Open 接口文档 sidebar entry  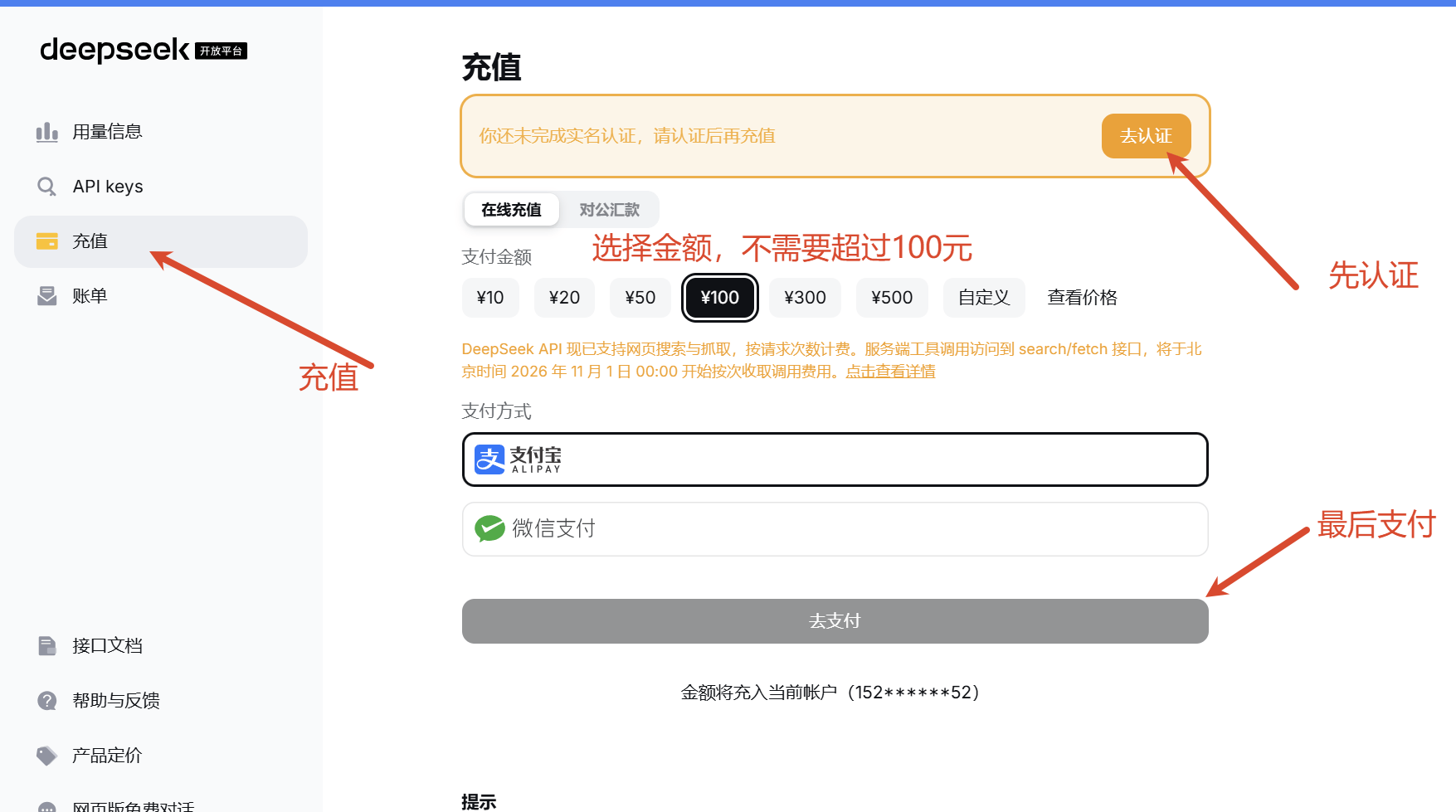pos(161,646)
